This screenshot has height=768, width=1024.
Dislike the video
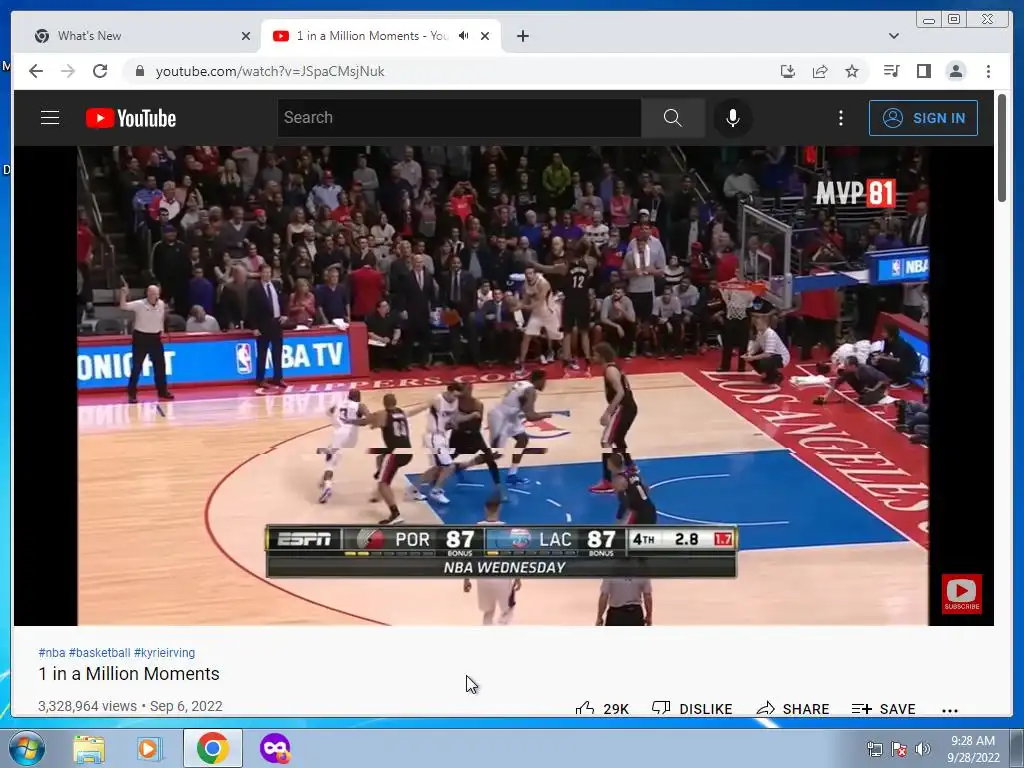(692, 709)
